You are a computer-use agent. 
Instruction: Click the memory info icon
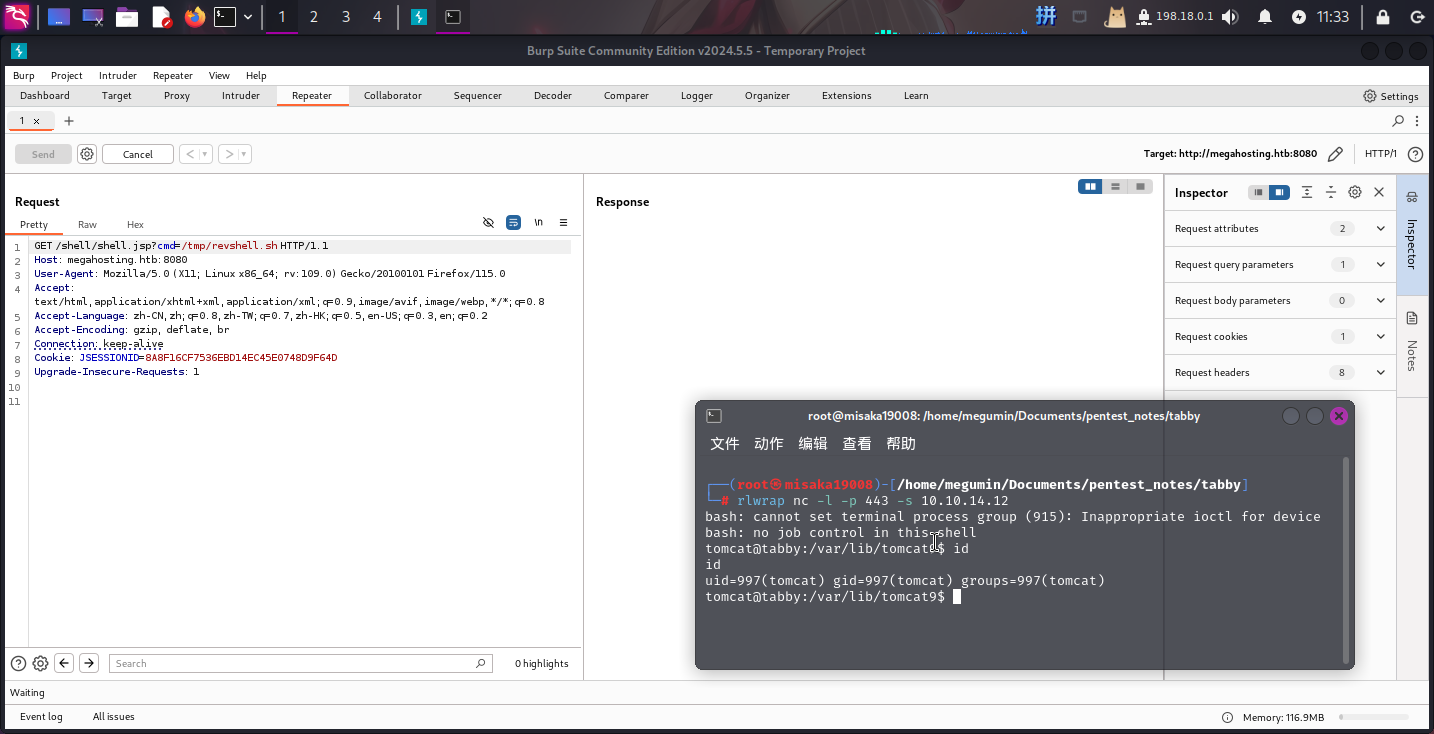tap(1227, 718)
